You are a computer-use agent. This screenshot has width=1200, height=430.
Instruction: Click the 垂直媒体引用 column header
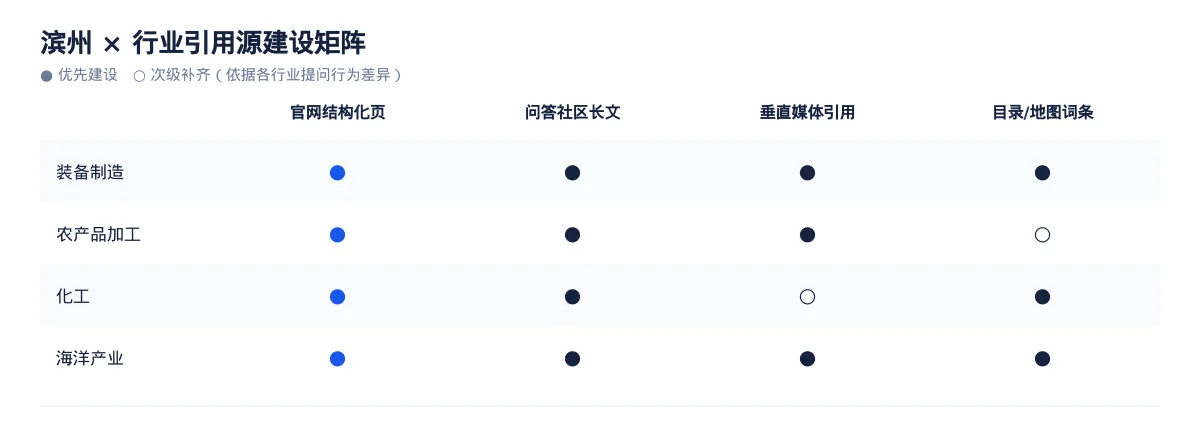point(807,112)
